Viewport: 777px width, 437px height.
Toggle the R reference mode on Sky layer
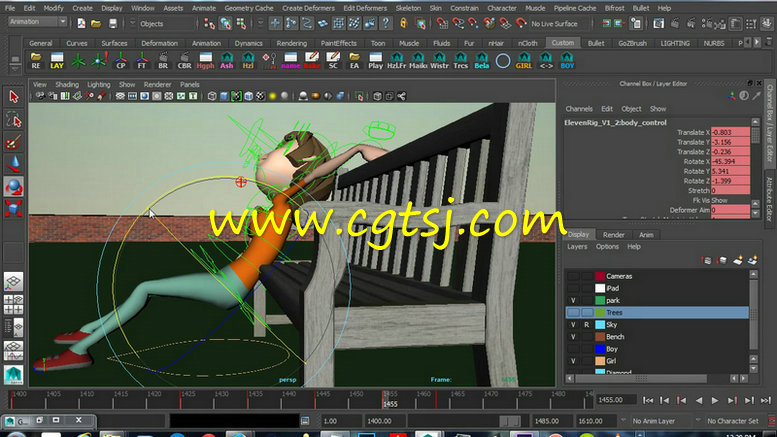coord(587,325)
